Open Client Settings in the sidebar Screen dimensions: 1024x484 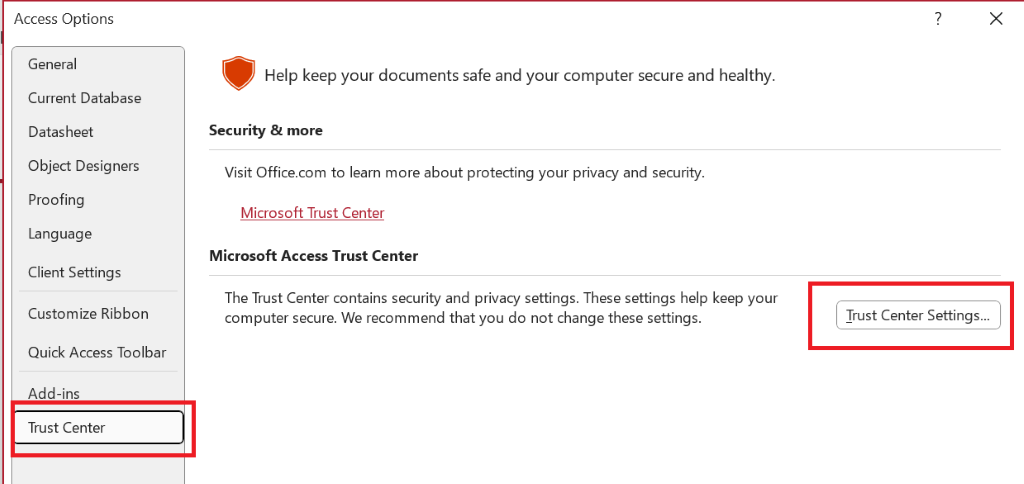[74, 272]
